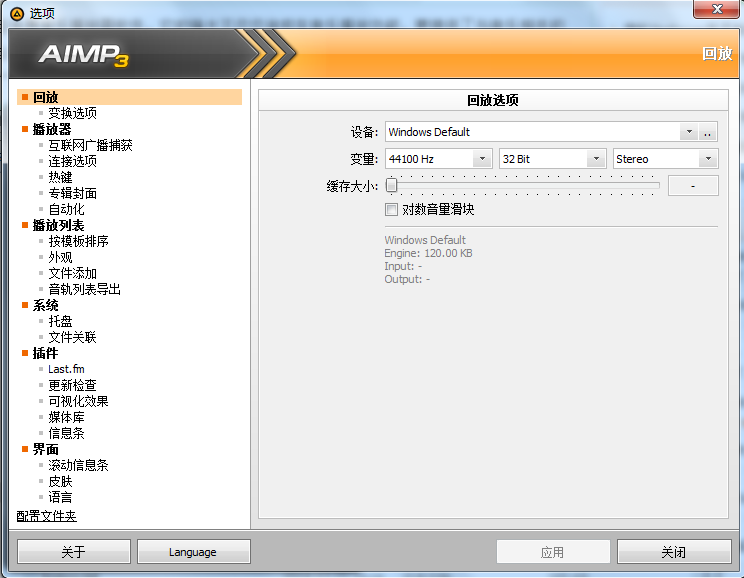Open 按模板排序 settings
The width and height of the screenshot is (744, 578).
point(78,241)
